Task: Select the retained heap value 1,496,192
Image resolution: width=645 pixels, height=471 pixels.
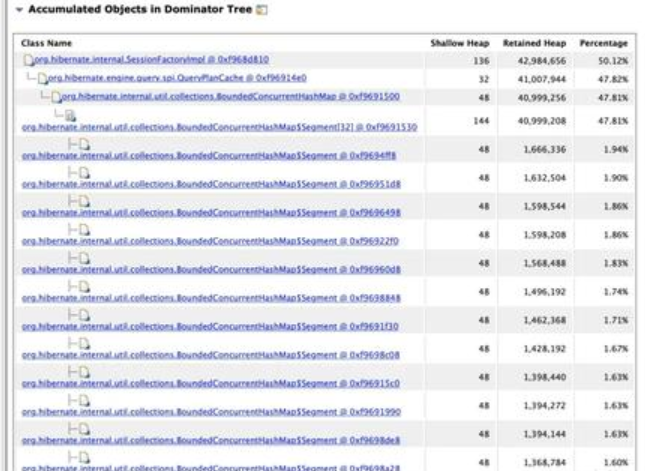Action: click(x=545, y=292)
